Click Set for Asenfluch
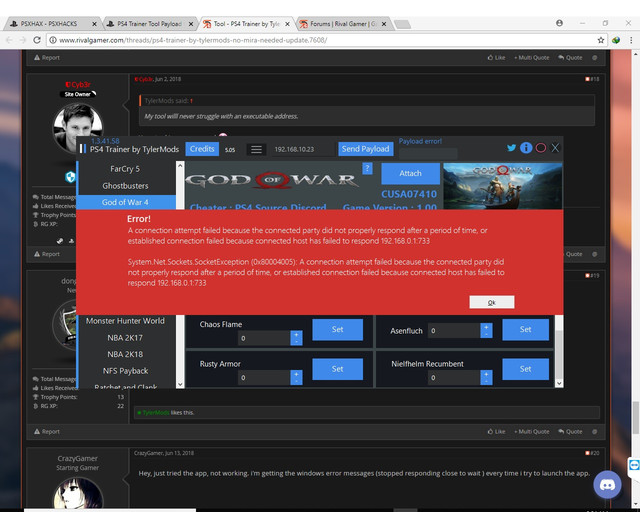This screenshot has height=512, width=640. [x=525, y=329]
